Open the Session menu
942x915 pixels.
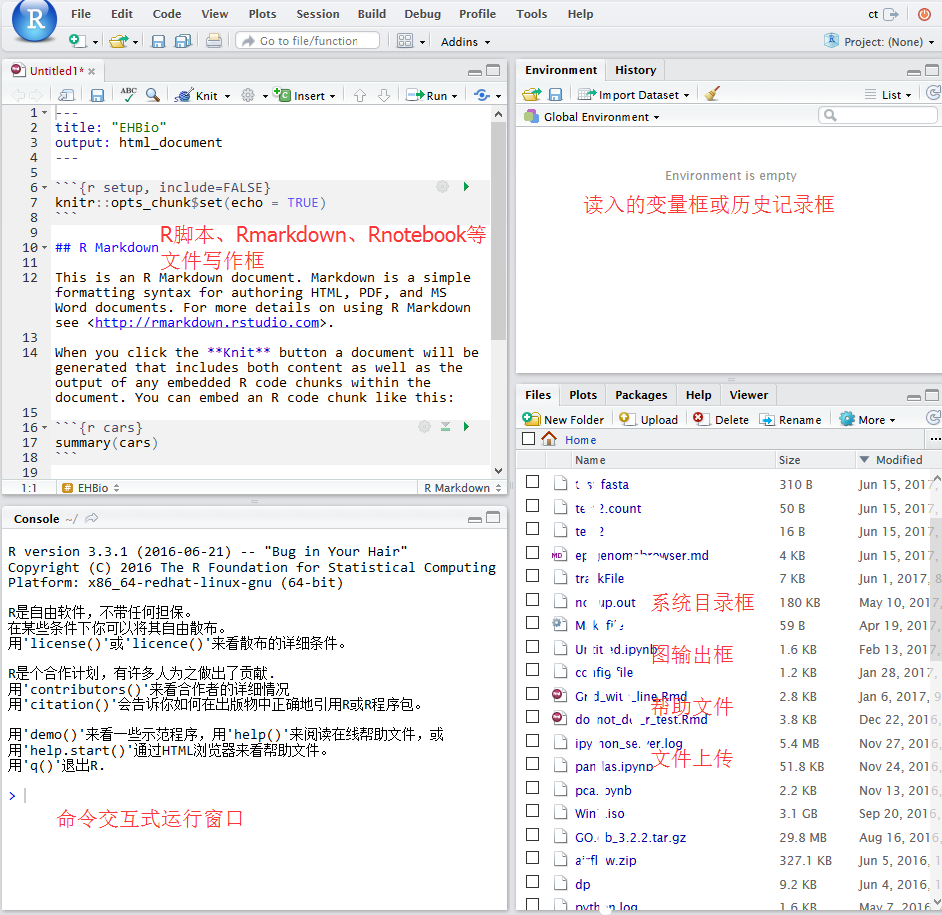coord(318,14)
